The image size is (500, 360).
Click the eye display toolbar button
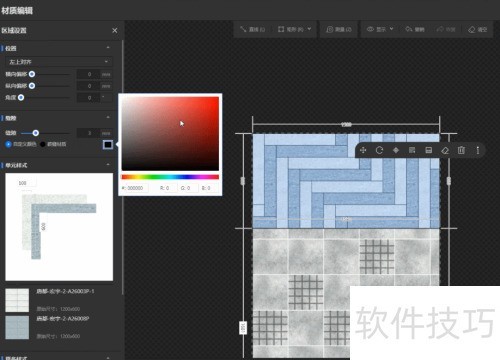click(x=376, y=29)
